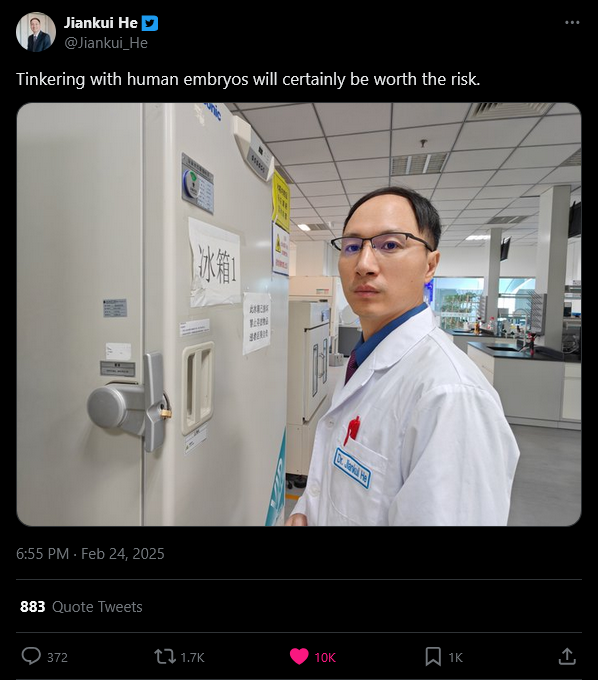Click the tweet text about human embryos
The height and width of the screenshot is (680, 598).
click(x=248, y=79)
